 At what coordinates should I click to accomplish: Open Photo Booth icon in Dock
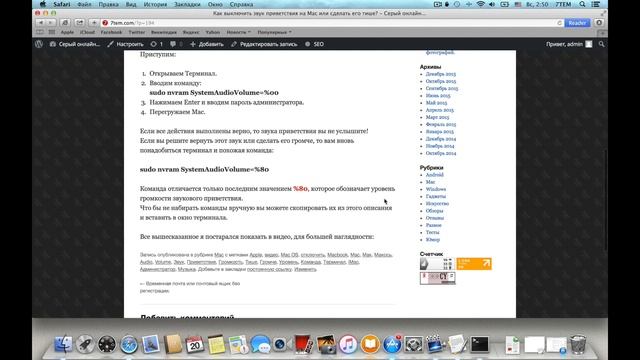304,344
